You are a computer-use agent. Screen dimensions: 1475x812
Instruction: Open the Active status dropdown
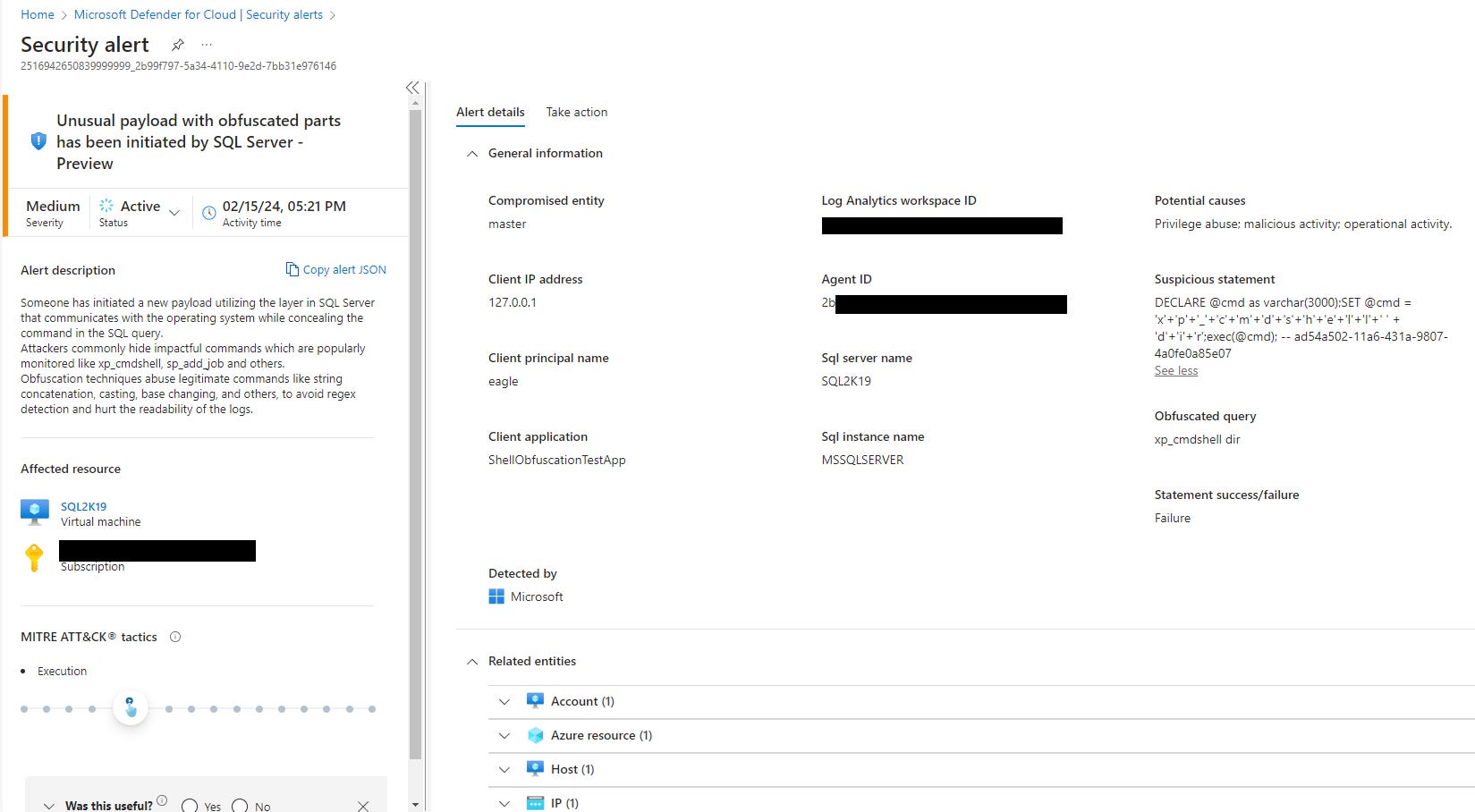(174, 213)
